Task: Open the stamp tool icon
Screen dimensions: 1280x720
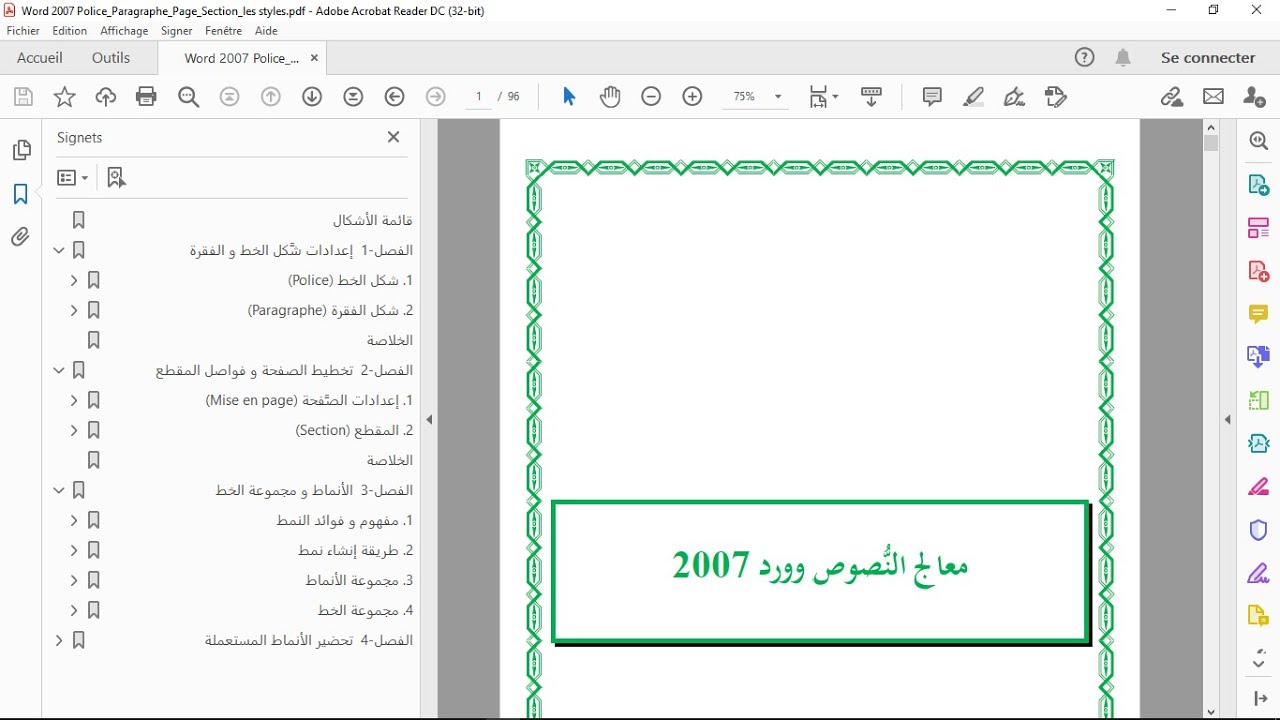Action: click(x=1055, y=97)
